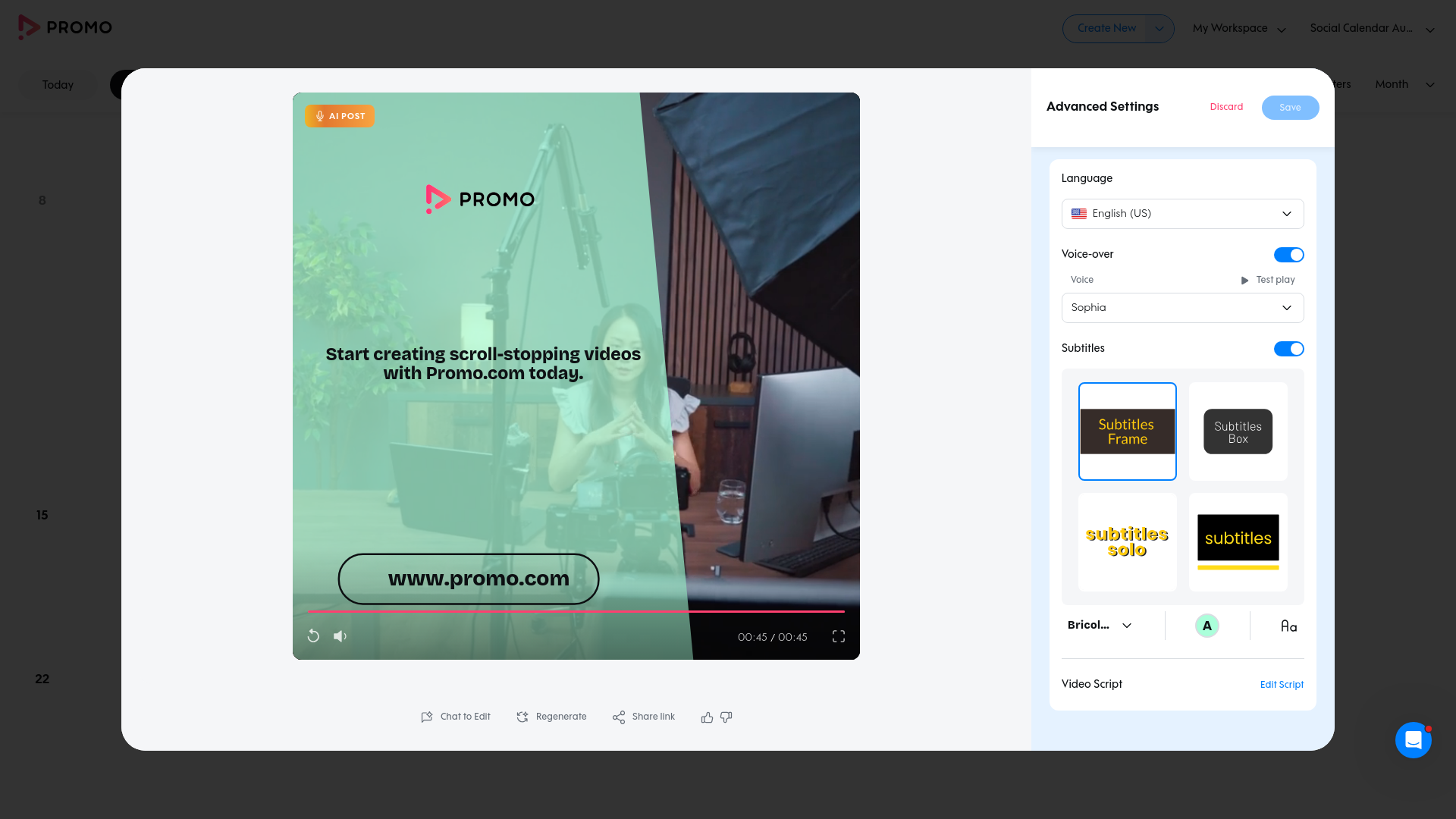Select black-yellow subtitles style

1238,542
